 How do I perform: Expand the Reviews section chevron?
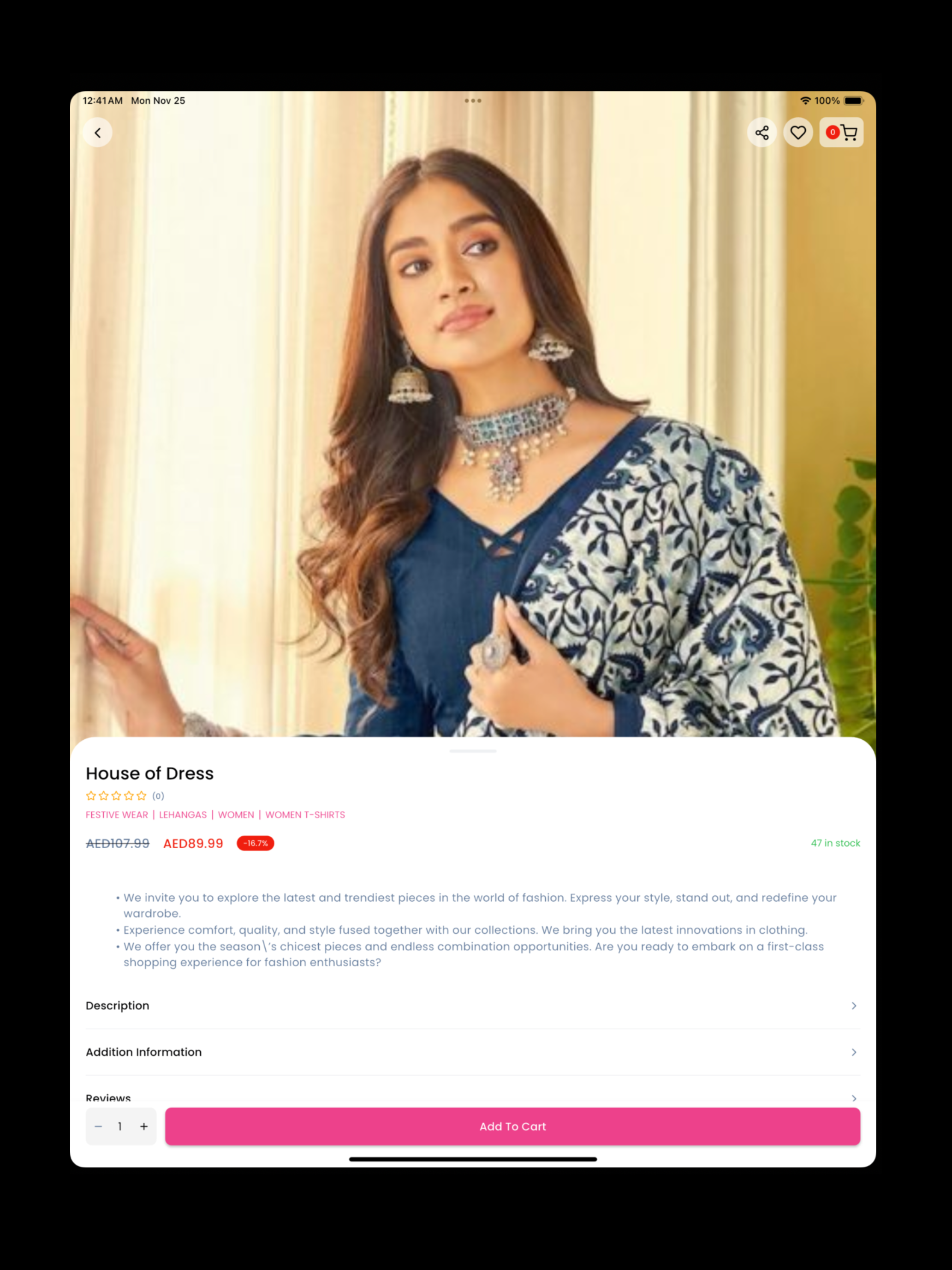click(x=854, y=1098)
